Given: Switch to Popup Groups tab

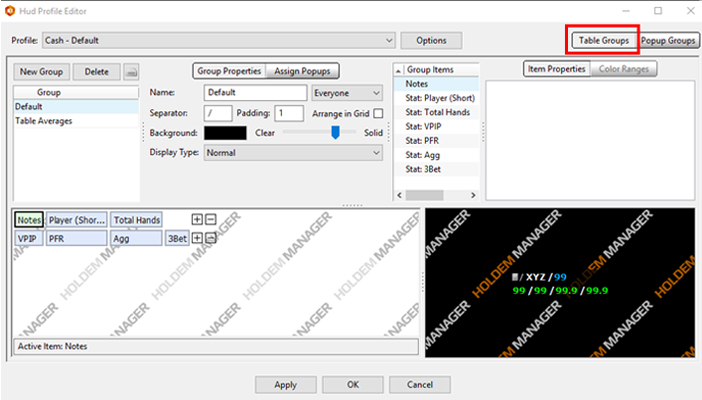Looking at the screenshot, I should (668, 40).
